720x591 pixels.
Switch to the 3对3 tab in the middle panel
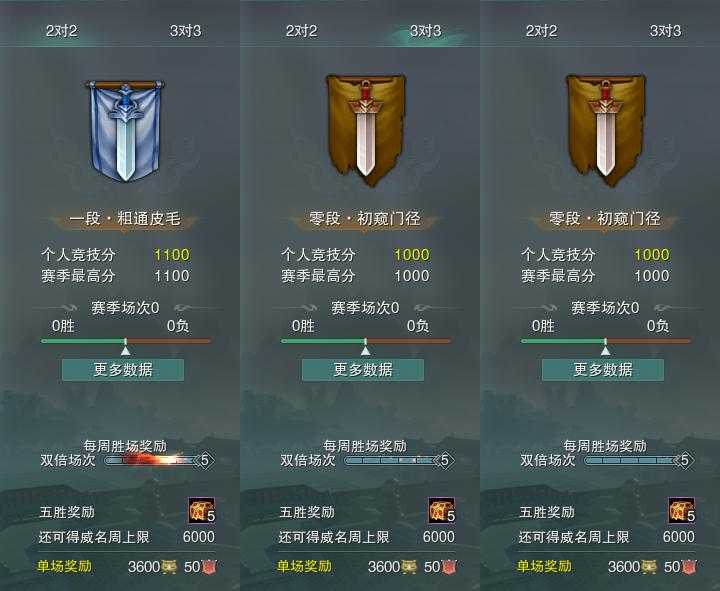coord(425,31)
